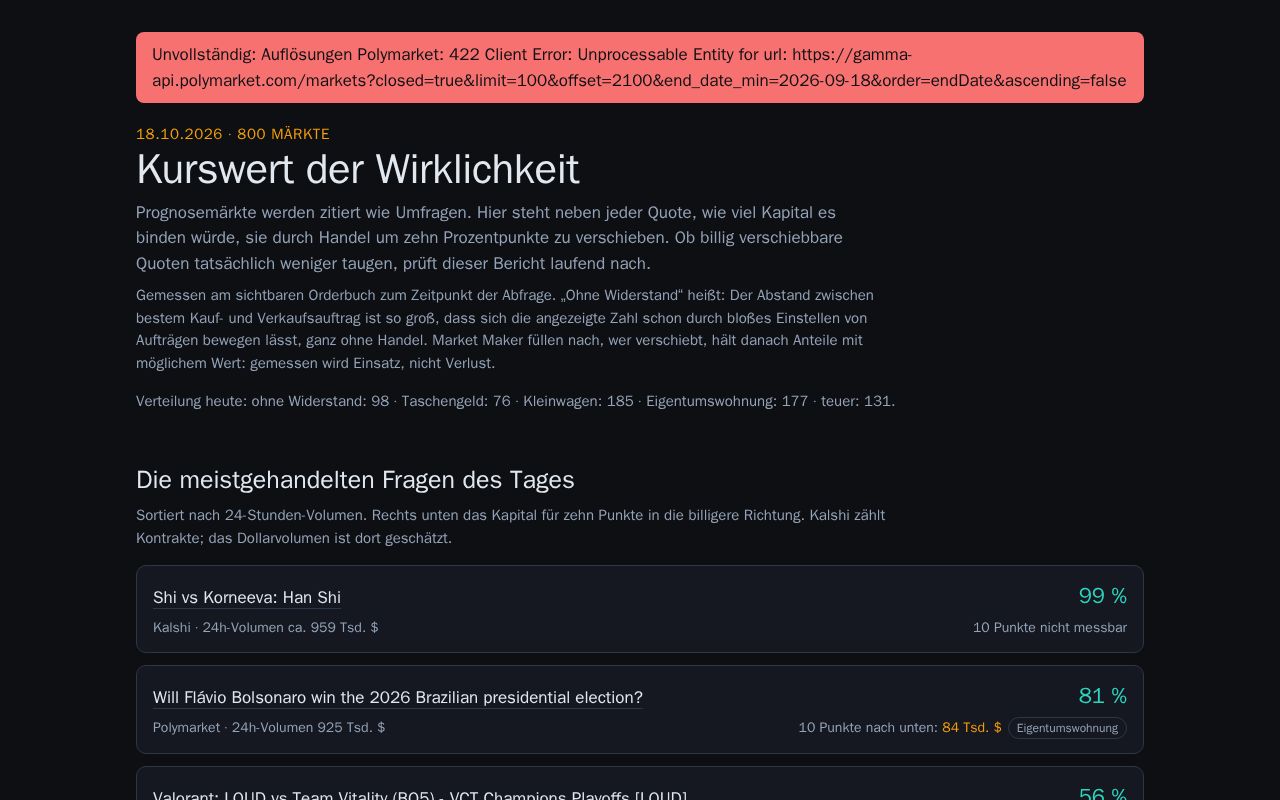Image resolution: width=1280 pixels, height=800 pixels.
Task: Open the Flávio Bolsonaro Brazilian election market link
Action: point(398,697)
